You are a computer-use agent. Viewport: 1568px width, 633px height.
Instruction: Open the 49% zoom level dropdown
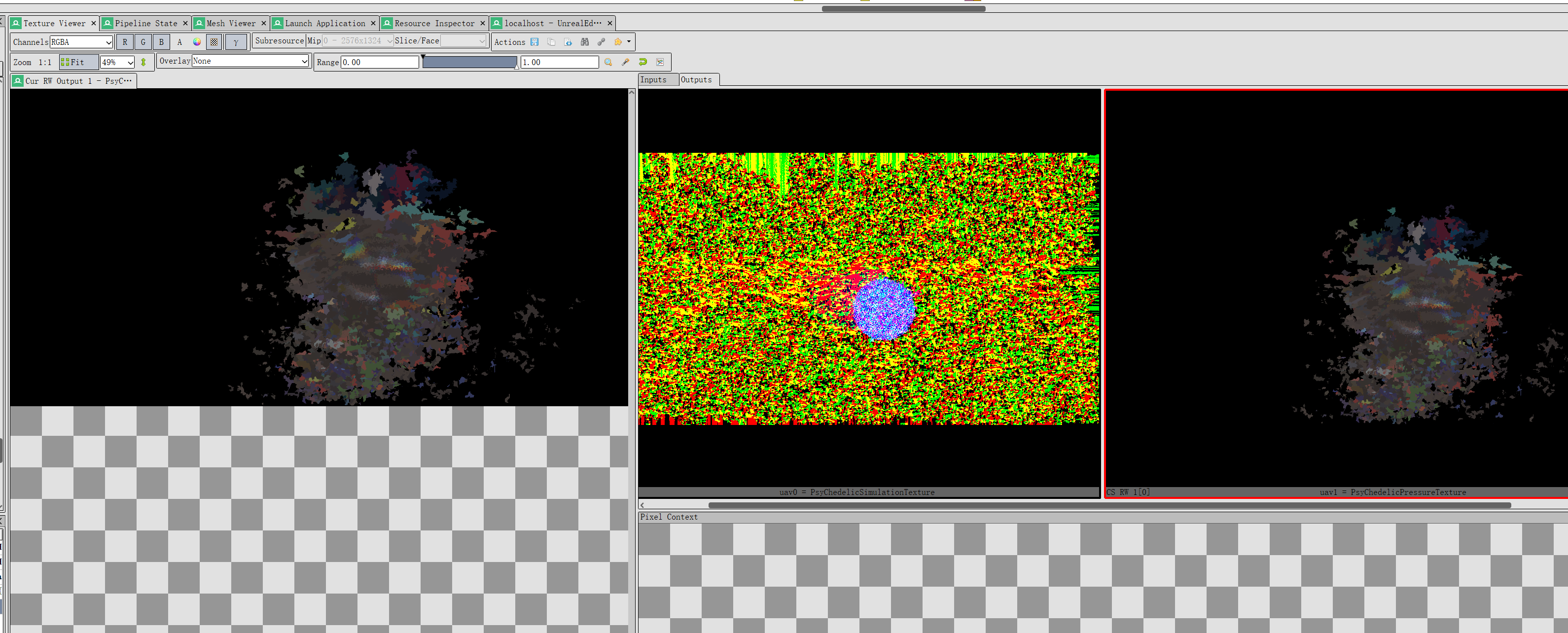click(x=117, y=62)
